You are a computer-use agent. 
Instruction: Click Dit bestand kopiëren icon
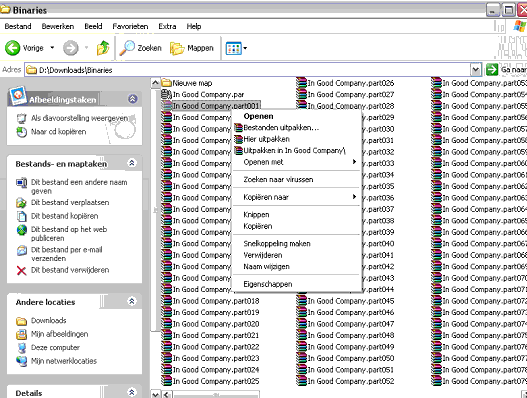[x=21, y=216]
